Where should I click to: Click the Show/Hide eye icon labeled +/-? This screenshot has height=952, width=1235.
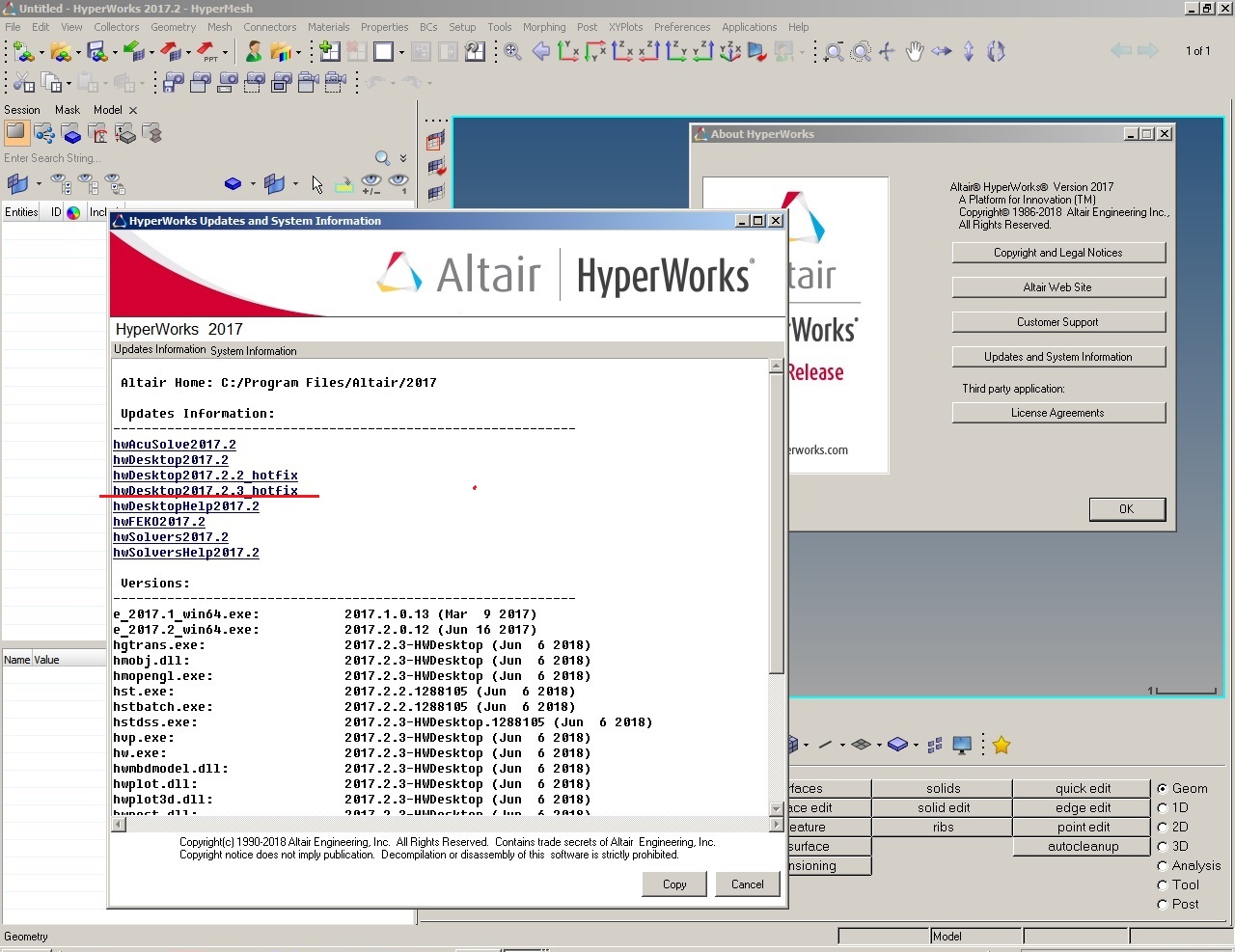371,184
